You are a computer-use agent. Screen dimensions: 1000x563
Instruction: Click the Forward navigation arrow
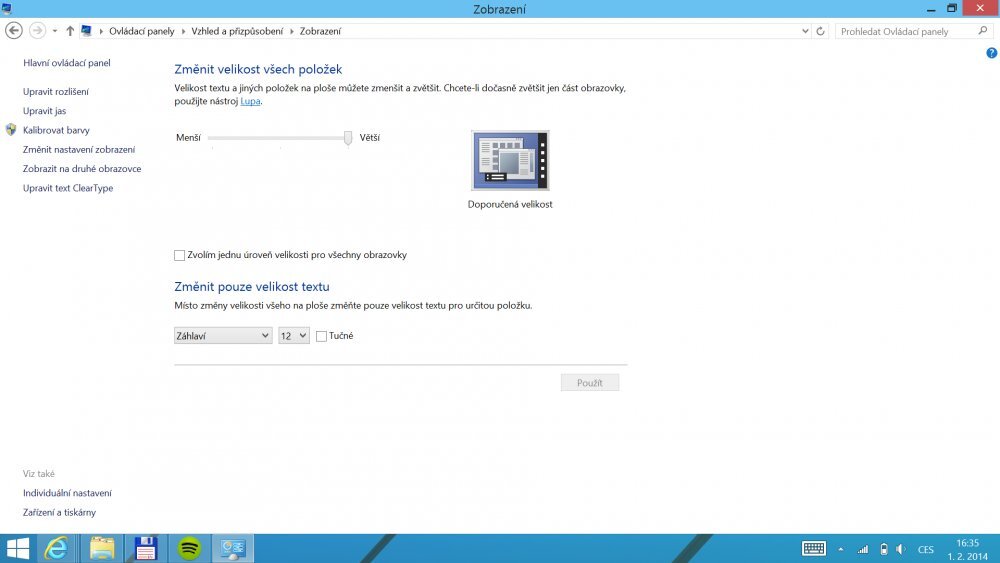(x=38, y=31)
